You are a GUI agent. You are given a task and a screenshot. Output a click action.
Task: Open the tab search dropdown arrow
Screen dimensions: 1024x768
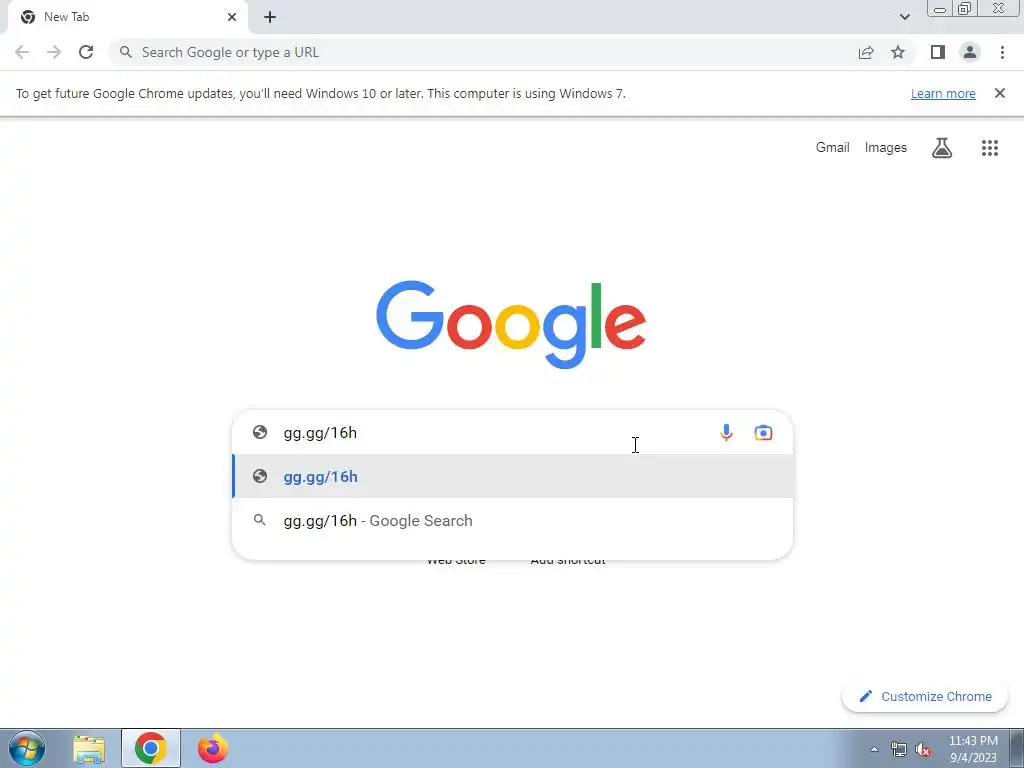coord(904,17)
